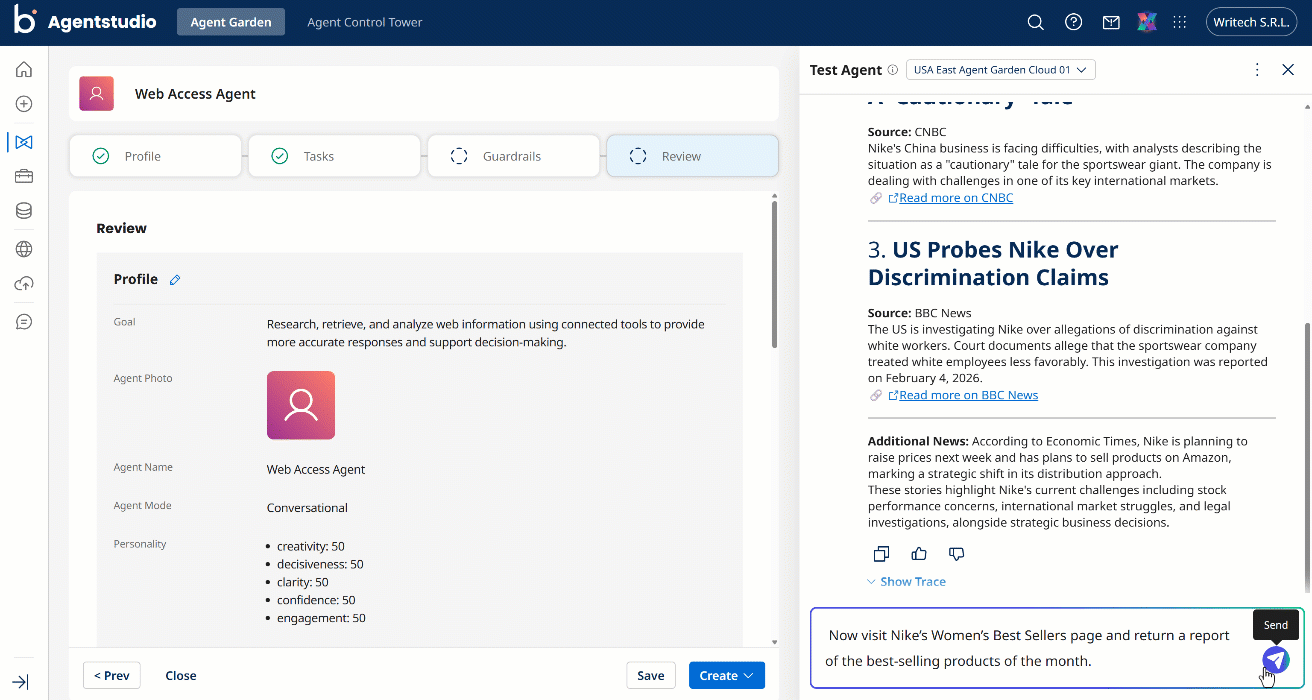Select the agents bowtie icon in sidebar

point(24,142)
